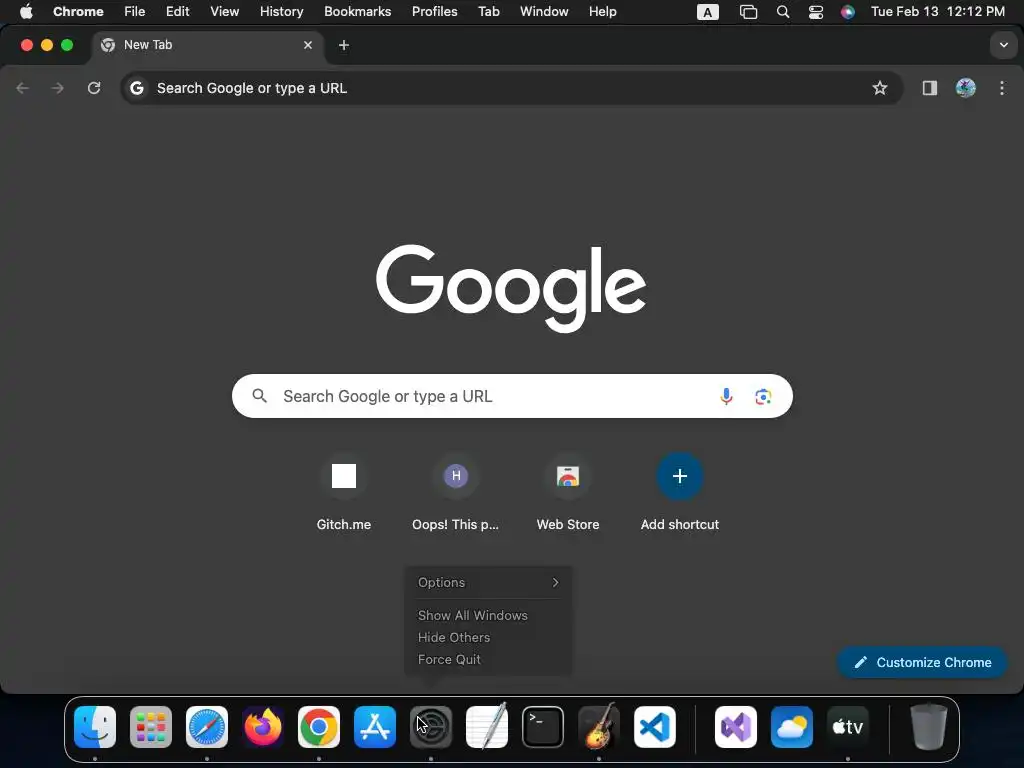The image size is (1024, 768).
Task: Open Finder from the Dock
Action: (95, 727)
